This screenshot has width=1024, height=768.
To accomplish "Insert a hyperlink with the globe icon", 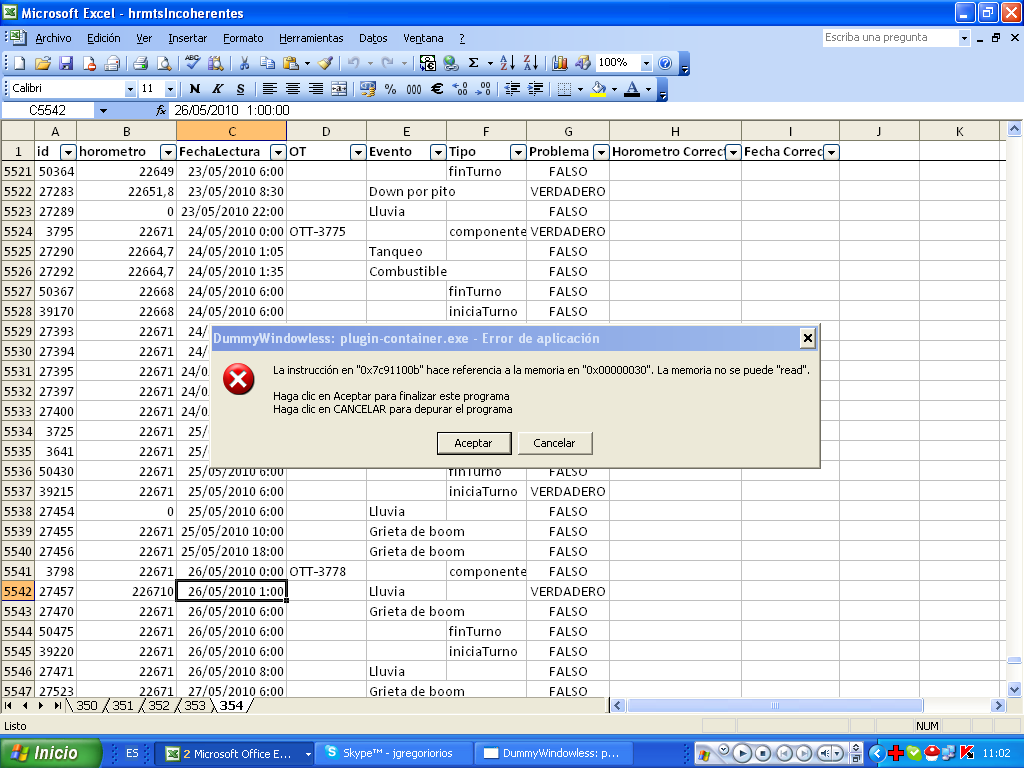I will pyautogui.click(x=451, y=63).
